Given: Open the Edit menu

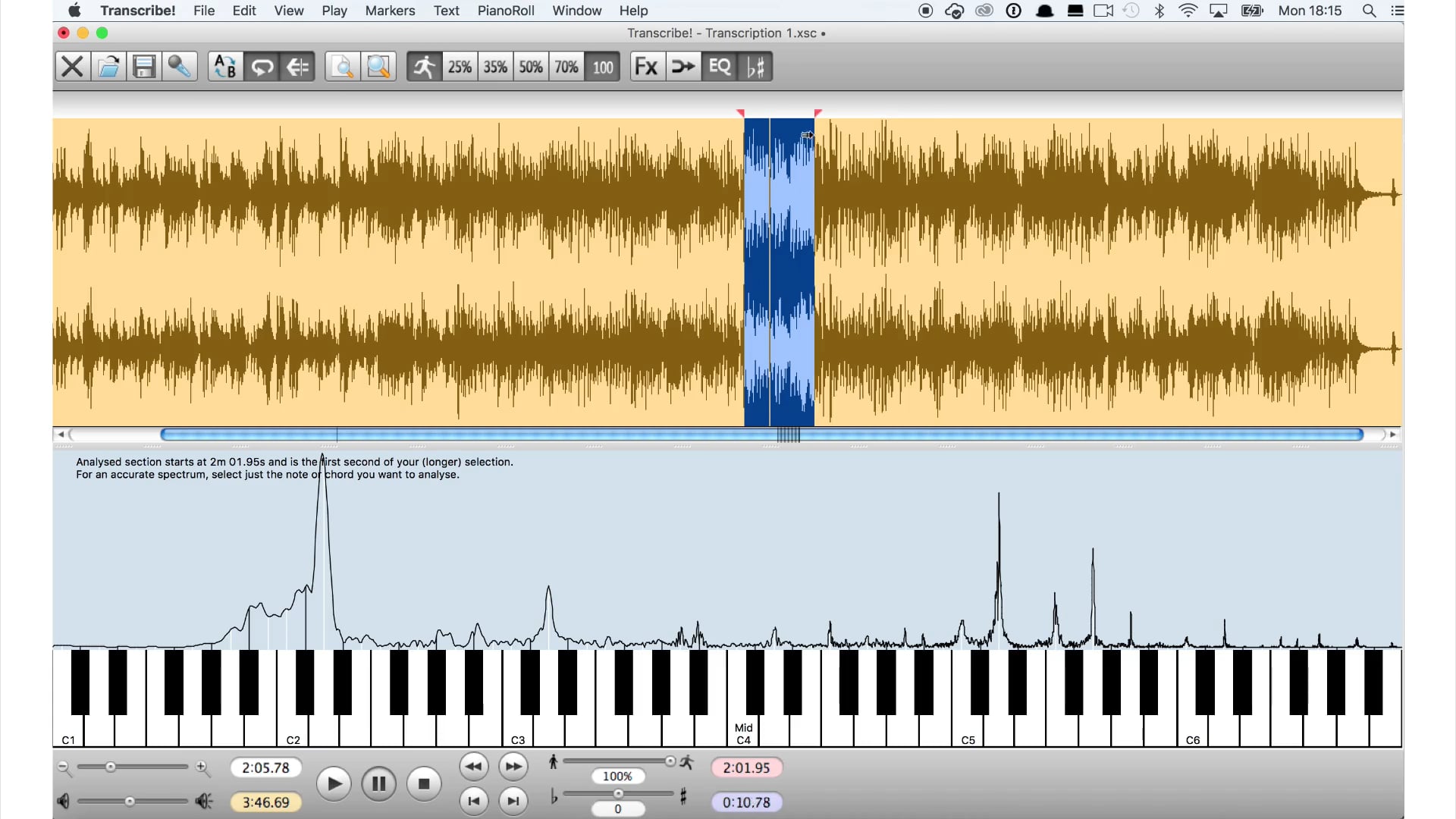Looking at the screenshot, I should pyautogui.click(x=244, y=11).
